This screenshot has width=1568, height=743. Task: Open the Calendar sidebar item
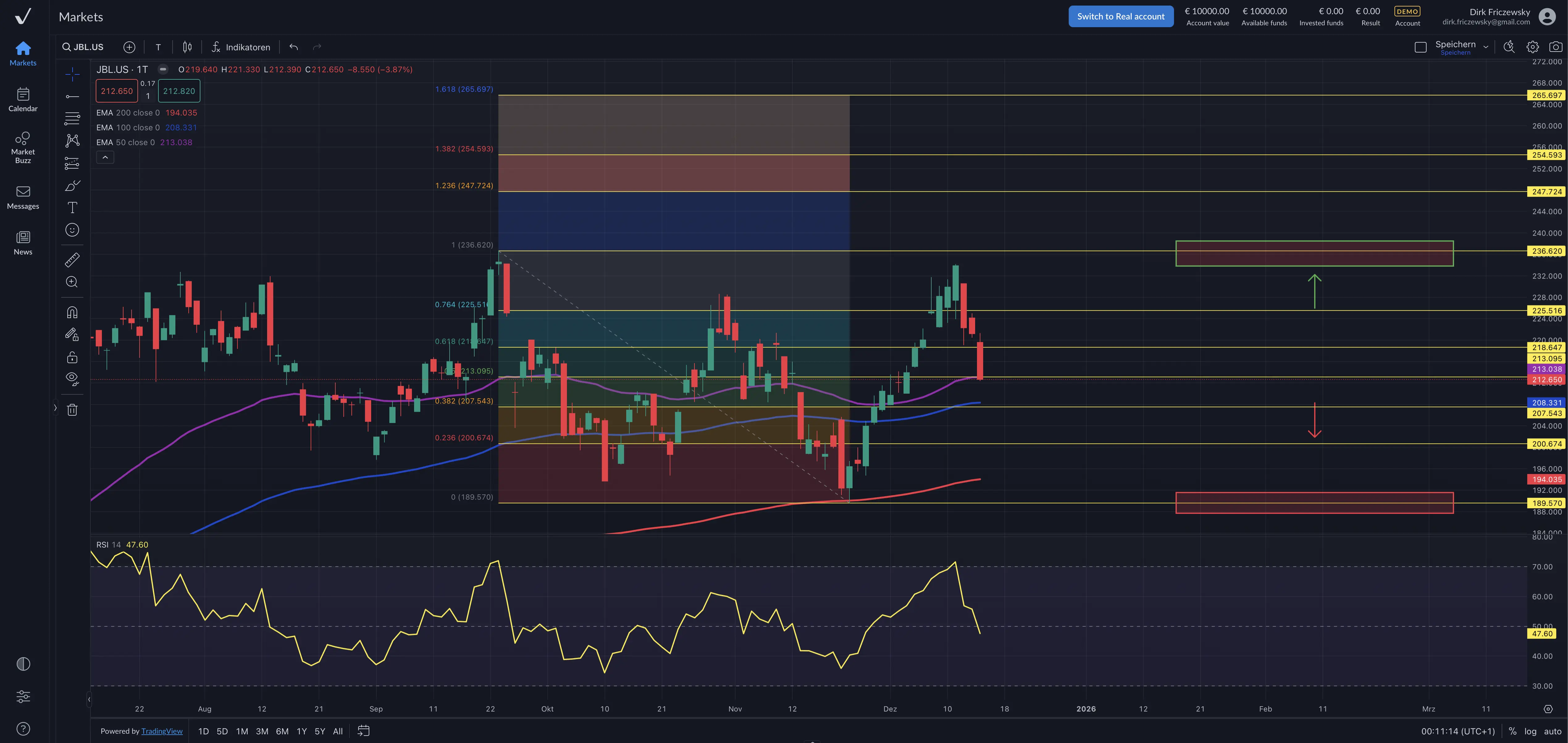23,99
